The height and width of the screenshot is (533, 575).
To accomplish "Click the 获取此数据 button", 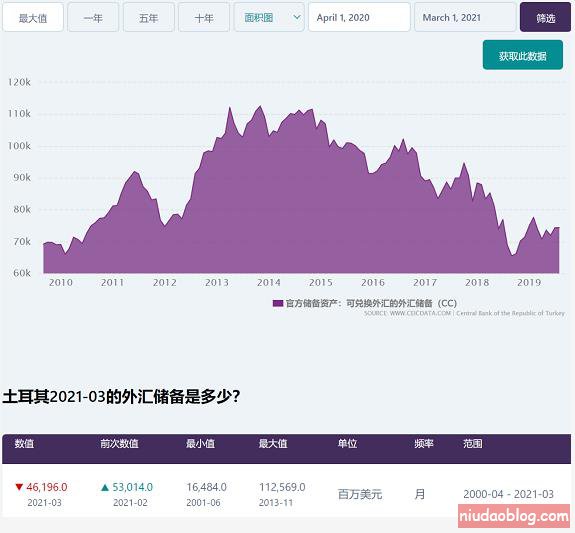I will click(523, 55).
